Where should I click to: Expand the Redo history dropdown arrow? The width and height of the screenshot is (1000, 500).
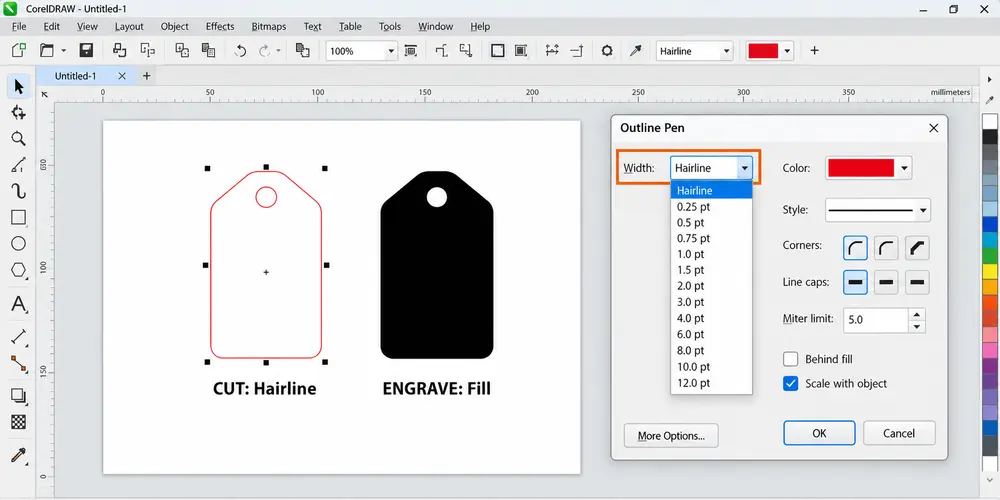tap(278, 51)
